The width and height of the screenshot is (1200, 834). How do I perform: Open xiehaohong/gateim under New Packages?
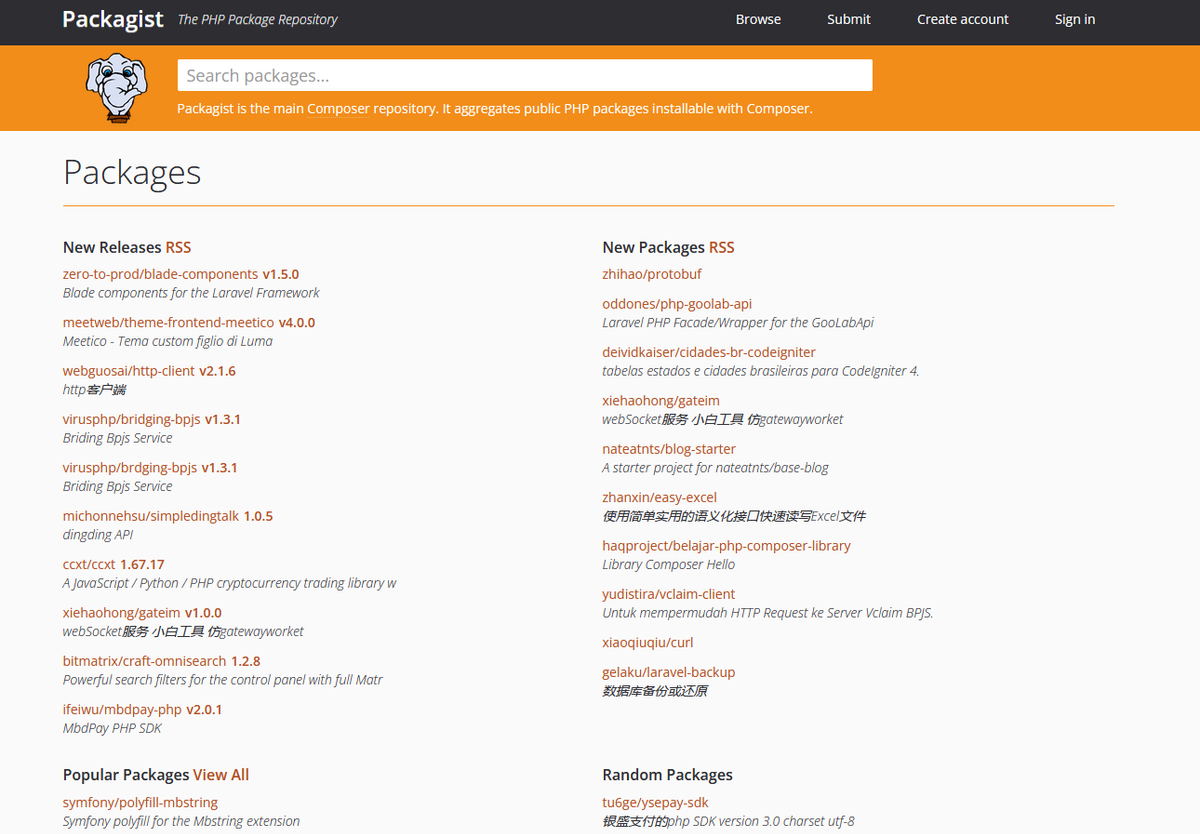pos(661,401)
